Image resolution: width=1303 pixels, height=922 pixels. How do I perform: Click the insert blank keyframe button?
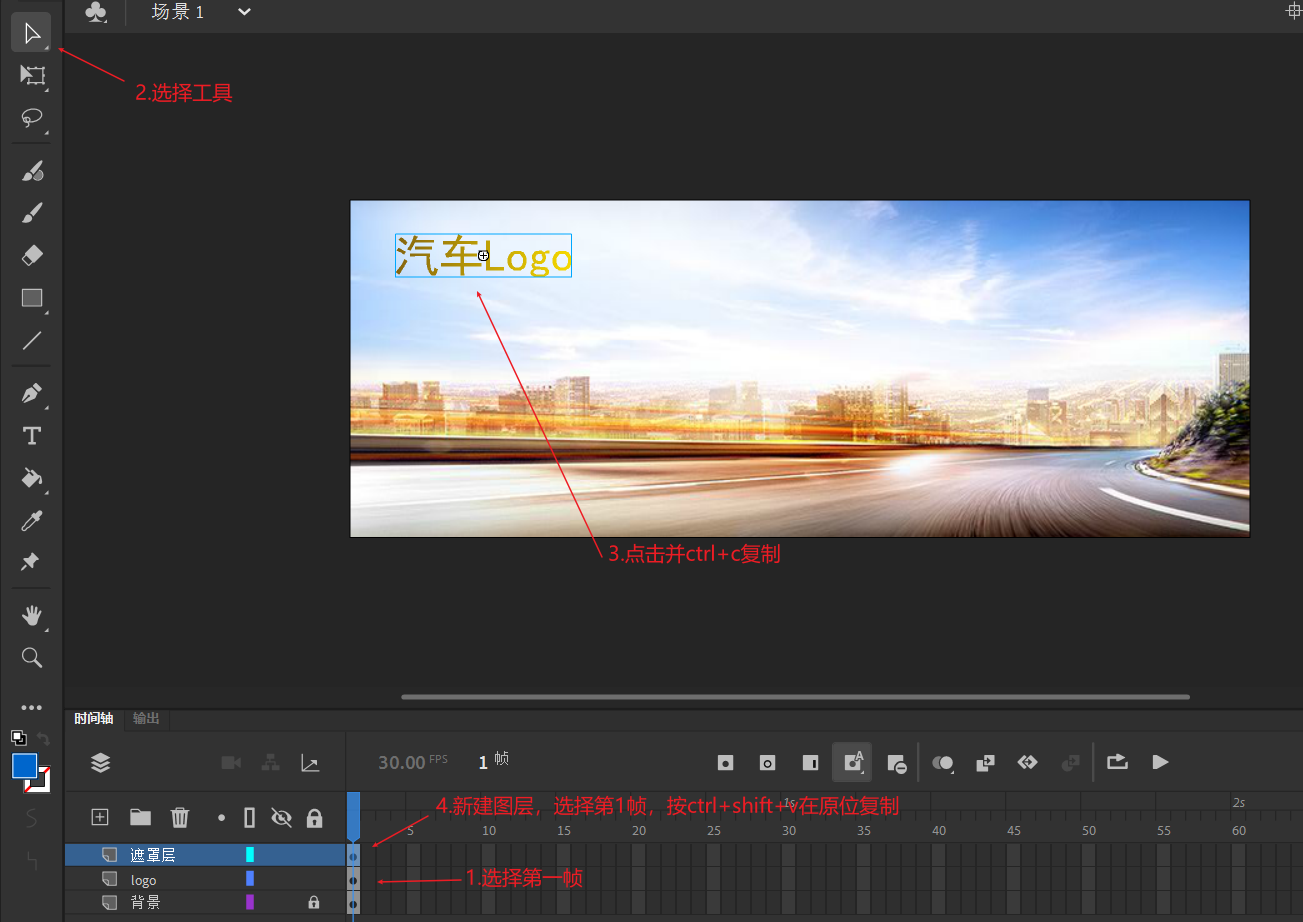(x=768, y=763)
